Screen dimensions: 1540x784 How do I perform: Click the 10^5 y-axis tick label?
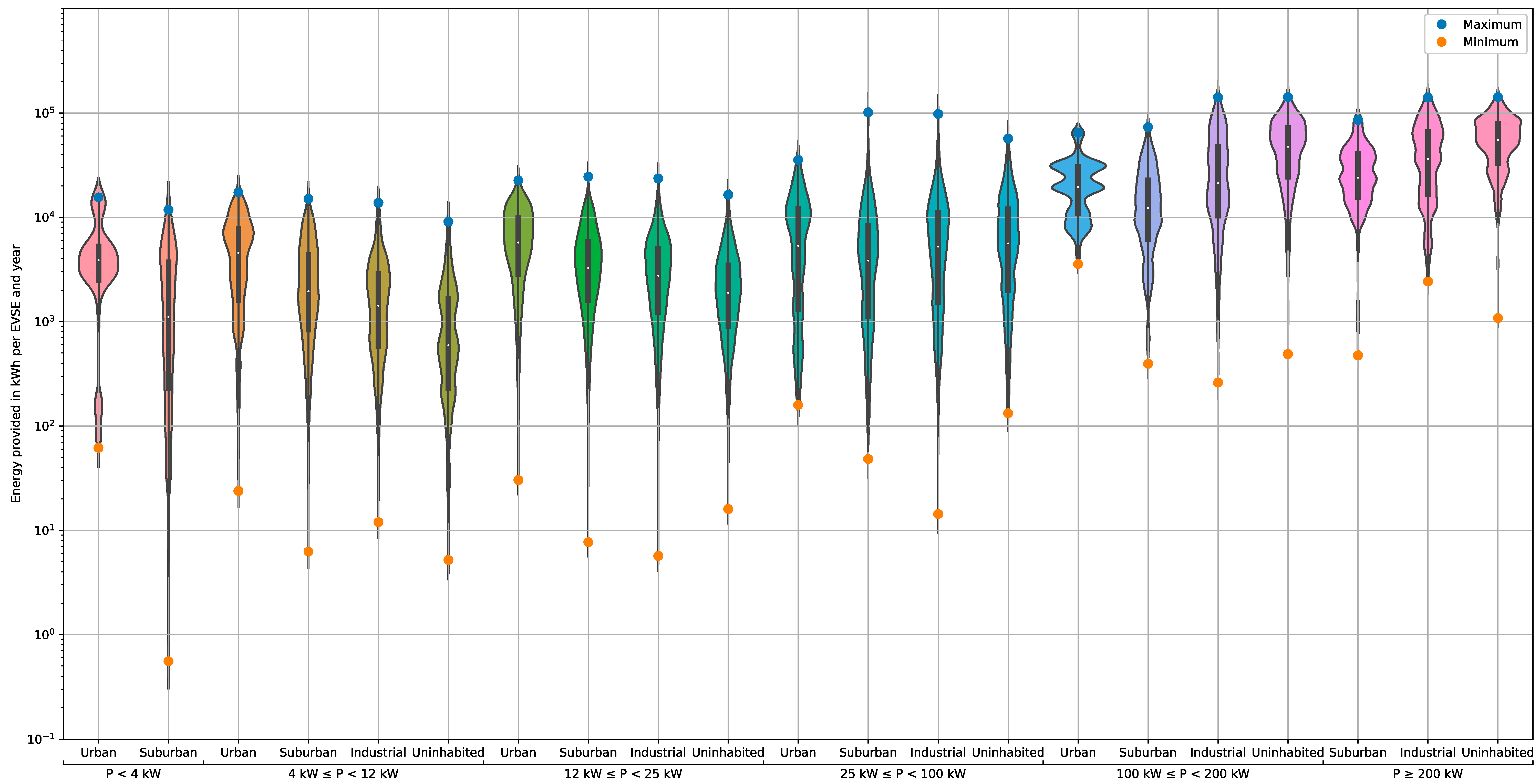[44, 113]
